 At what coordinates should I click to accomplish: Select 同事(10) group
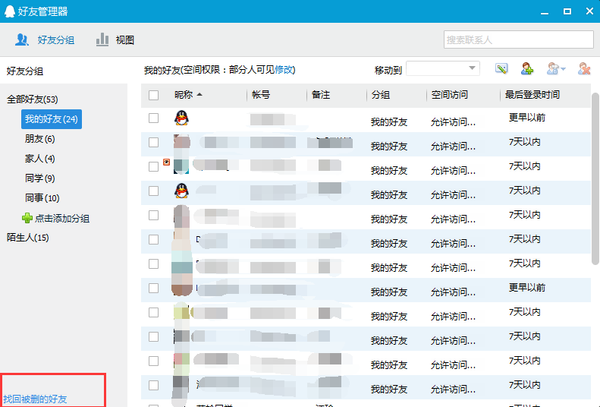42,198
